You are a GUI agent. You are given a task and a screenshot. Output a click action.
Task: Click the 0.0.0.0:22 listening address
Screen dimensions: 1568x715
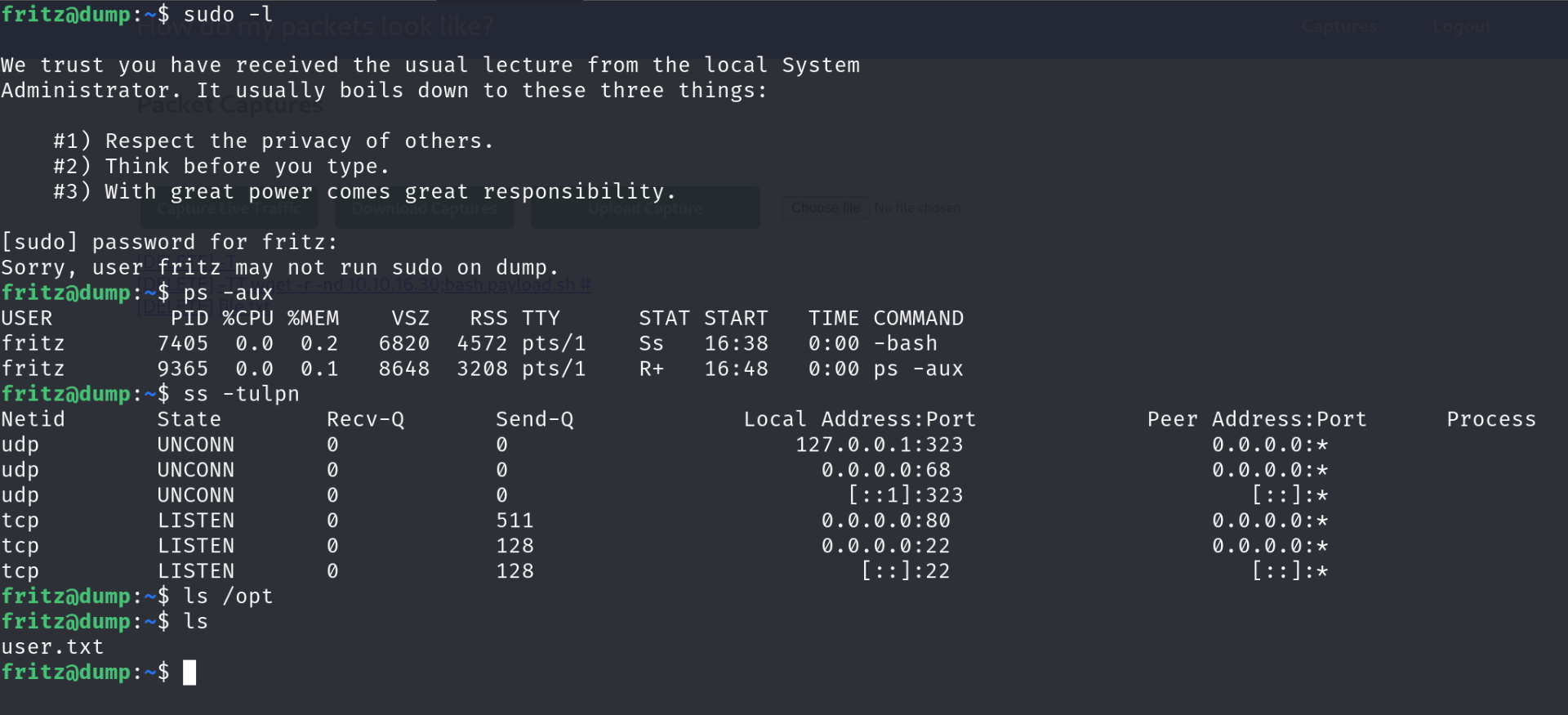[885, 546]
